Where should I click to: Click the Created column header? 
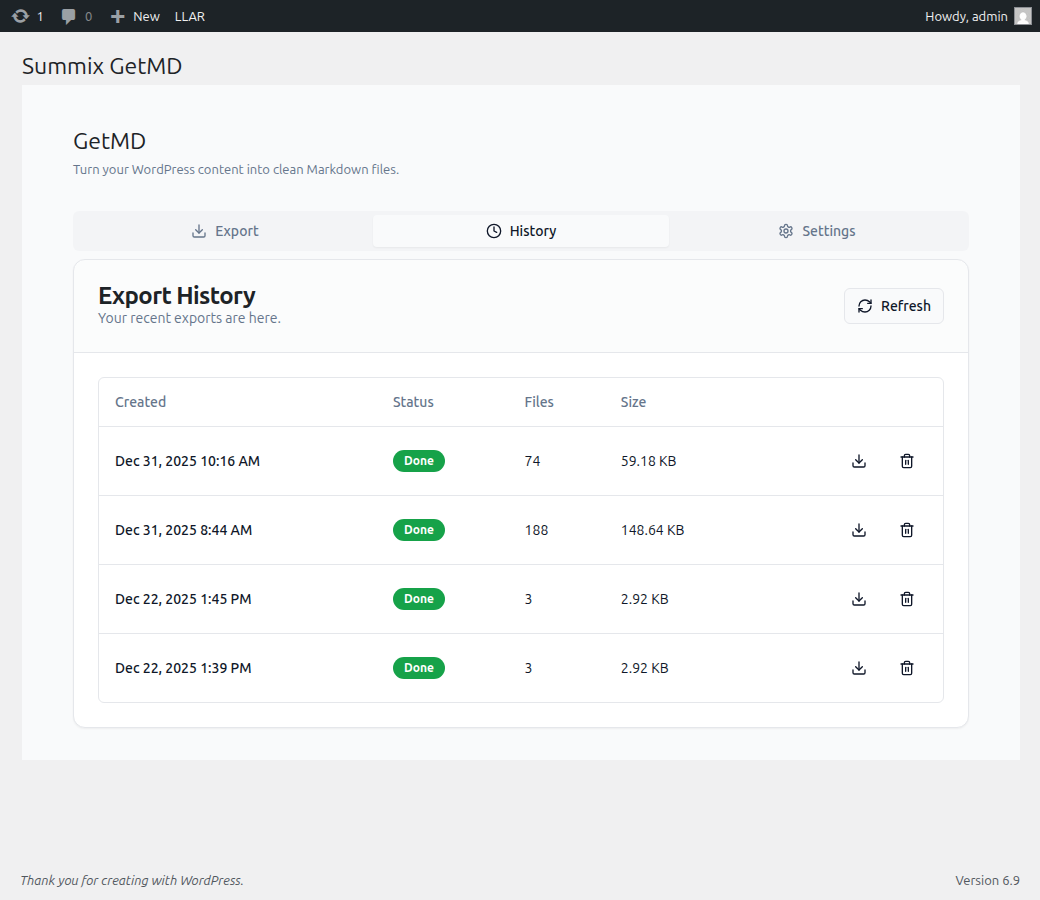click(141, 402)
